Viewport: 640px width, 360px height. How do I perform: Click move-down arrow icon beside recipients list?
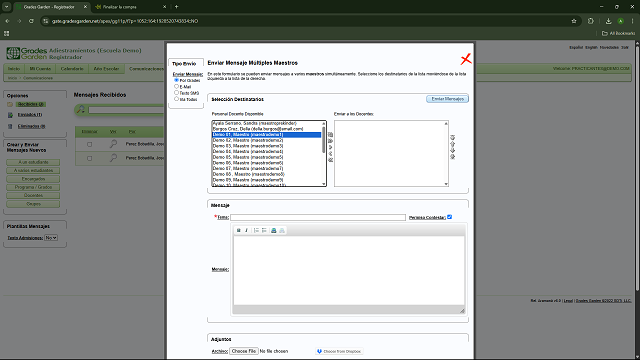click(x=452, y=150)
